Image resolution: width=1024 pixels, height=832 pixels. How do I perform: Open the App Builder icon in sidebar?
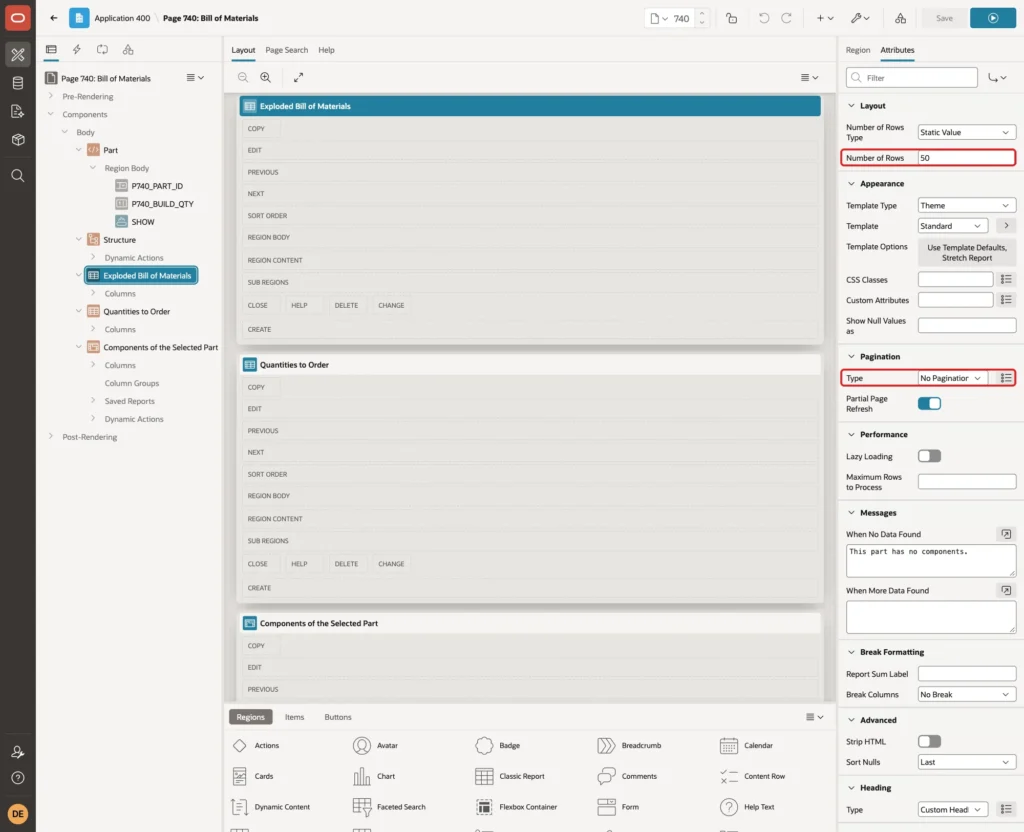click(x=18, y=55)
